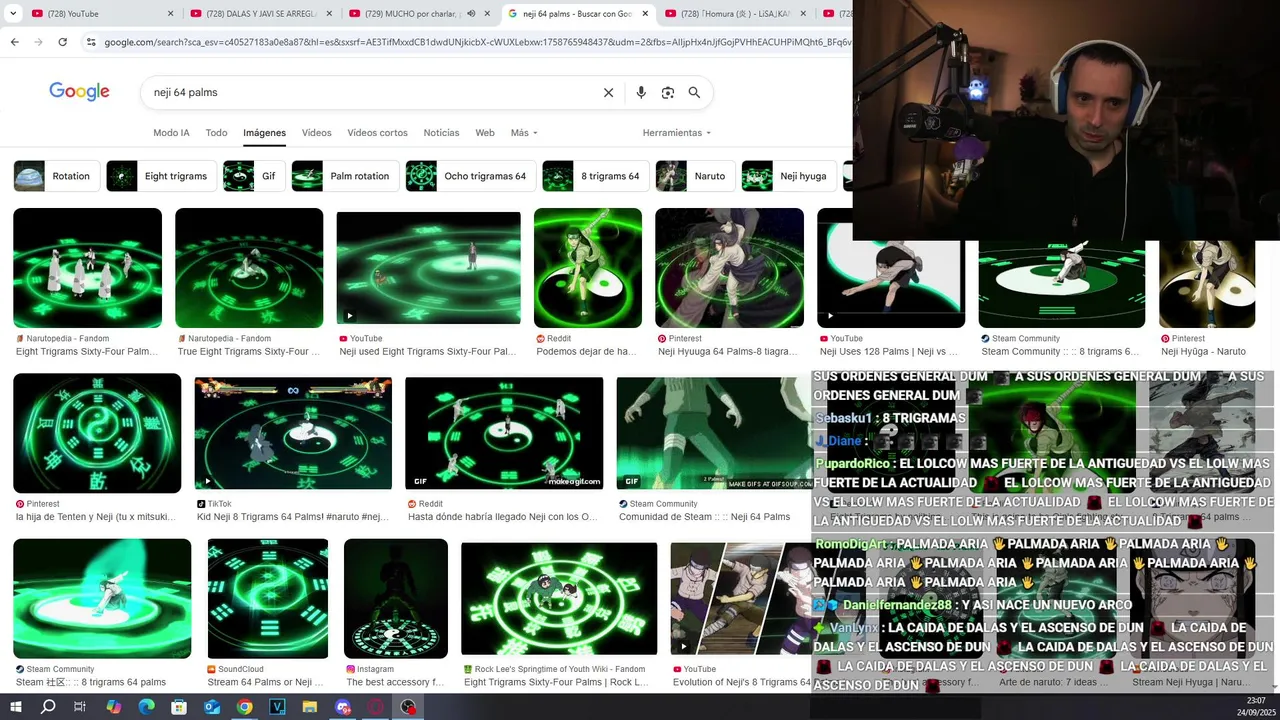The image size is (1280, 720).
Task: Open TikTok Kid Neji 8 Trigrams thumbnail
Action: click(293, 433)
